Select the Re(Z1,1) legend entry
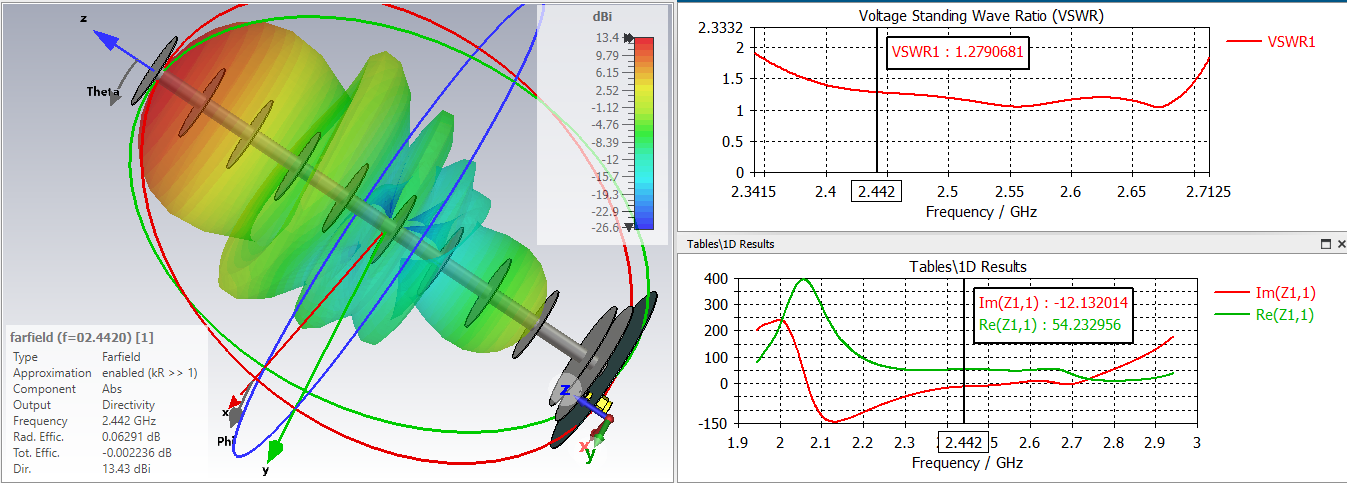 (1265, 315)
